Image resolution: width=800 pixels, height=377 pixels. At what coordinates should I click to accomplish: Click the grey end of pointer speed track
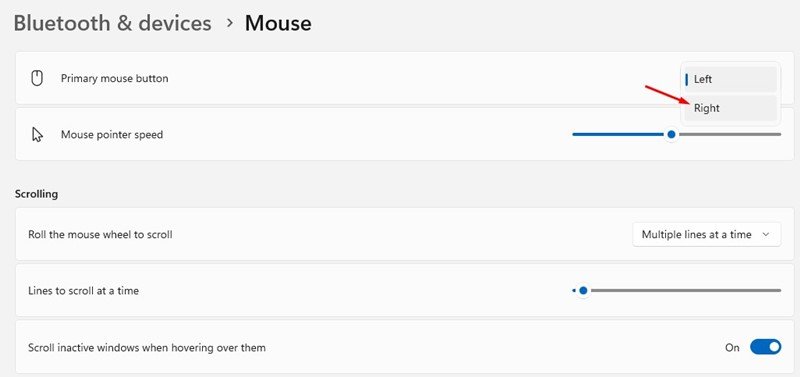coord(778,134)
